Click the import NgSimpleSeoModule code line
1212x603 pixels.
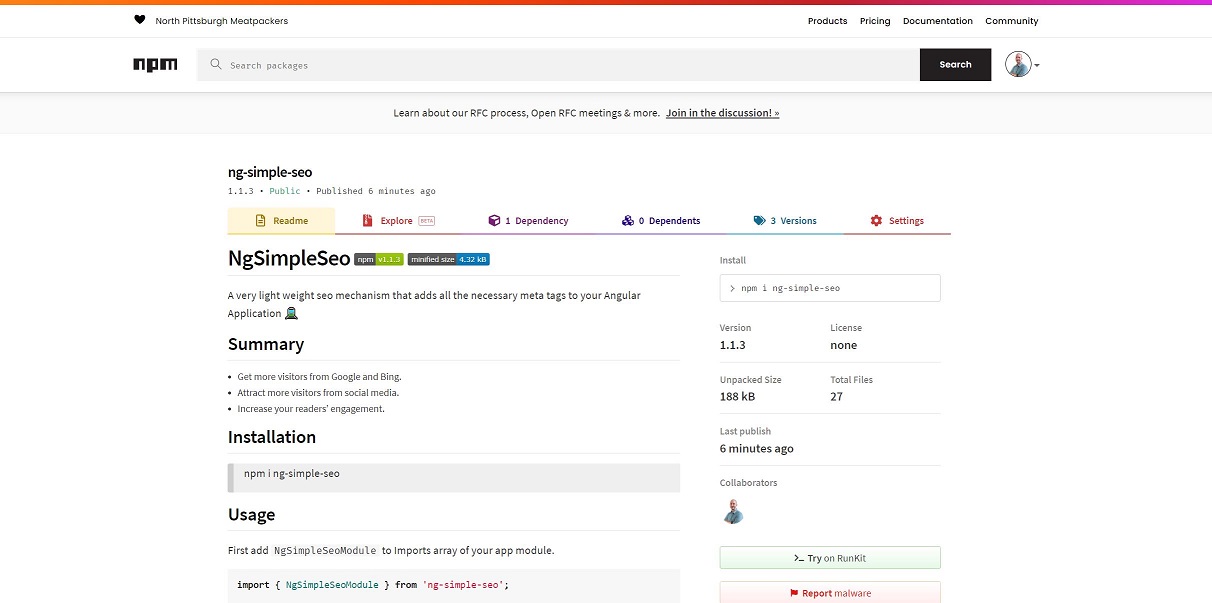pyautogui.click(x=373, y=585)
